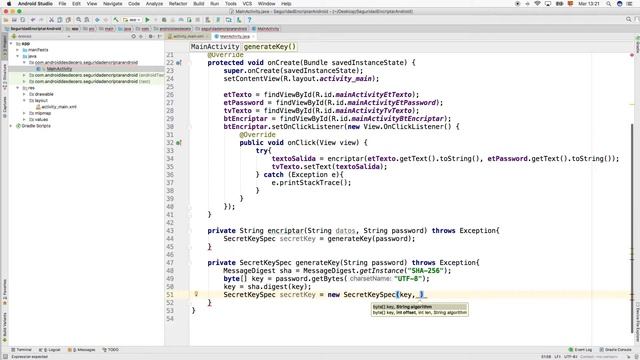Open the Navigate menu

tap(113, 4)
